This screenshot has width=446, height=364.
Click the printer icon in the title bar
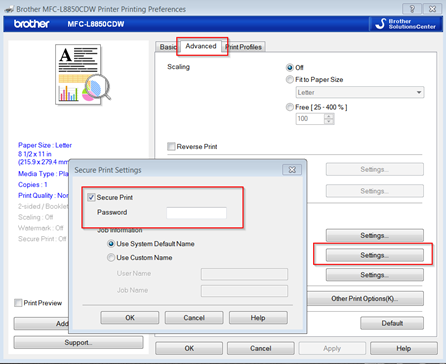tap(9, 9)
